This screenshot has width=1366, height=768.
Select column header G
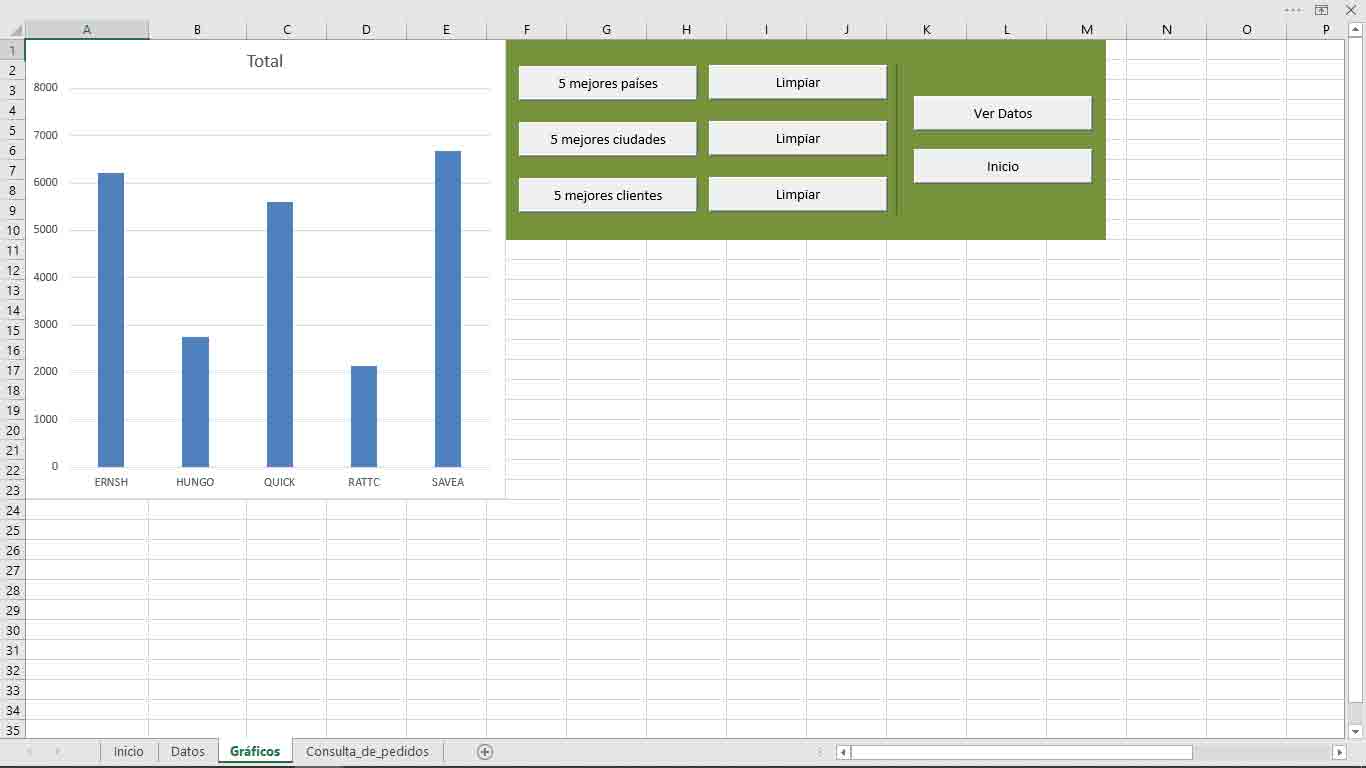coord(606,30)
